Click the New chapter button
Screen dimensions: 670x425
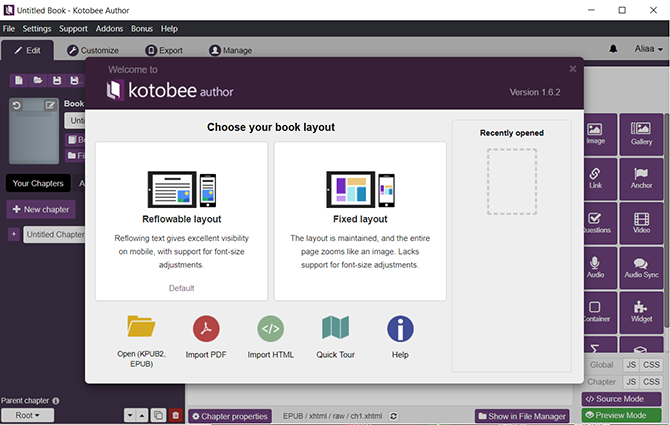click(41, 209)
